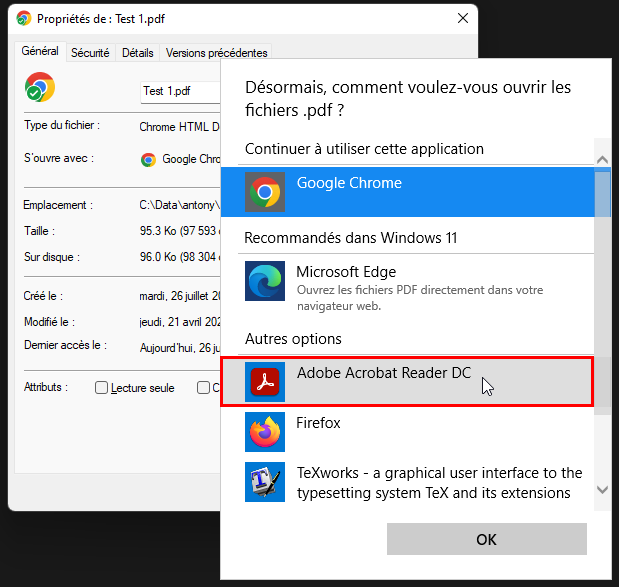Screen dimensions: 619x587
Task: Click the Test 1.pdf filename field
Action: (180, 91)
